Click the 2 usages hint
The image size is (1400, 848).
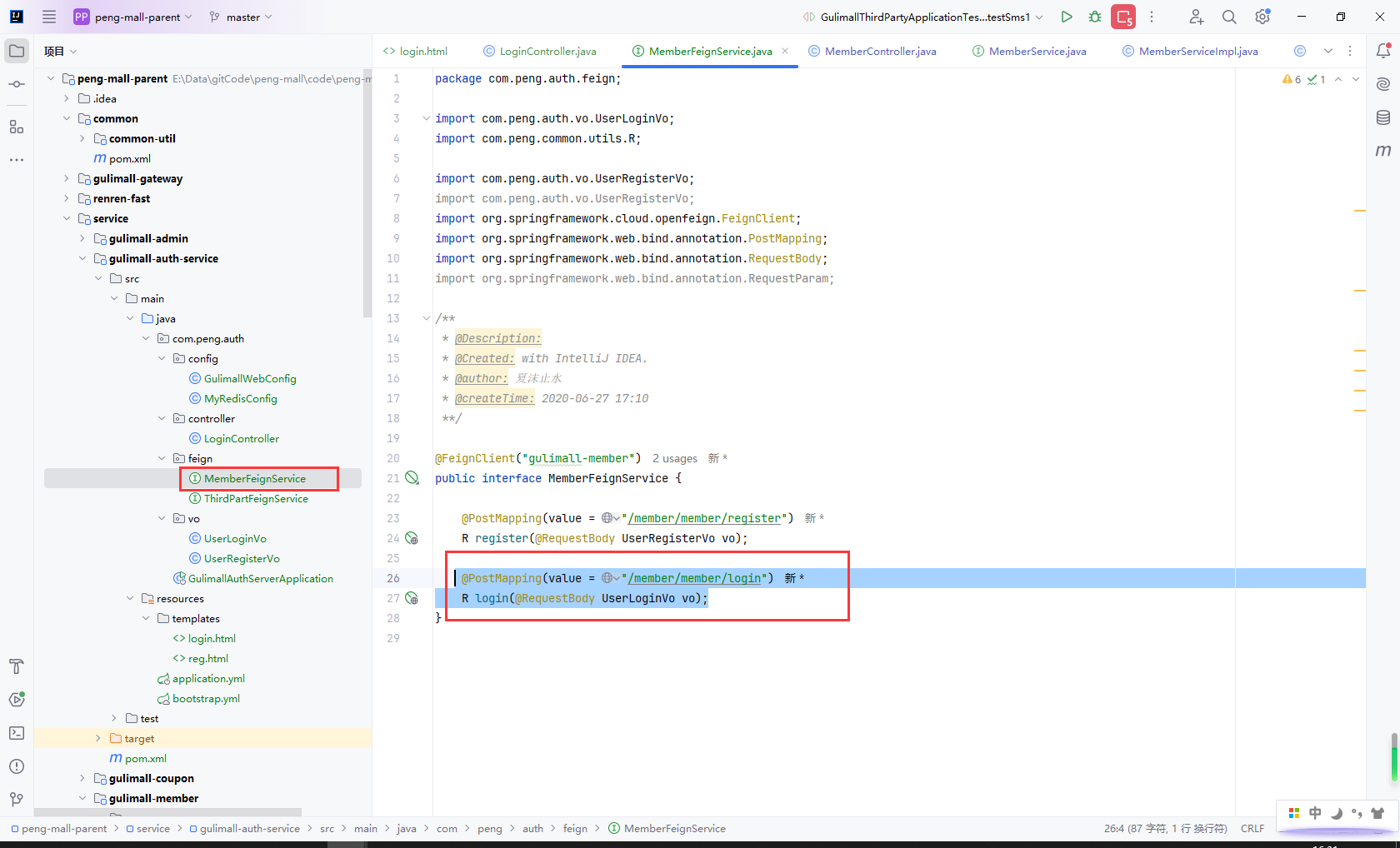point(674,458)
